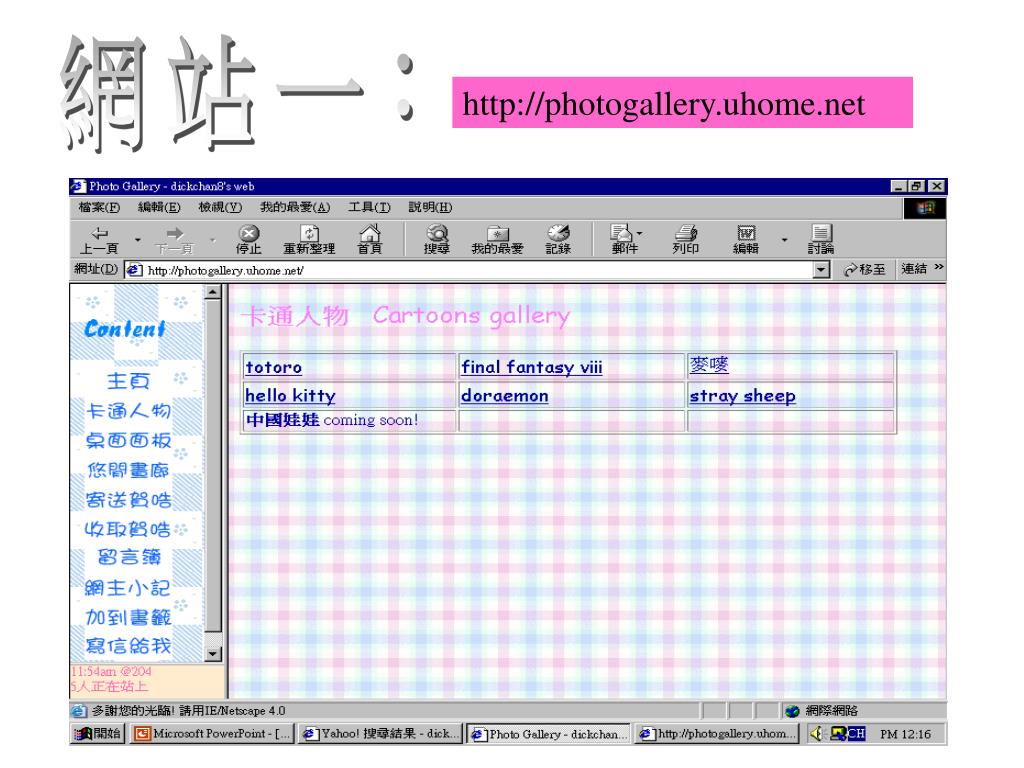Open the 編輯(E) Edit menu
This screenshot has width=1024, height=768.
tap(159, 207)
